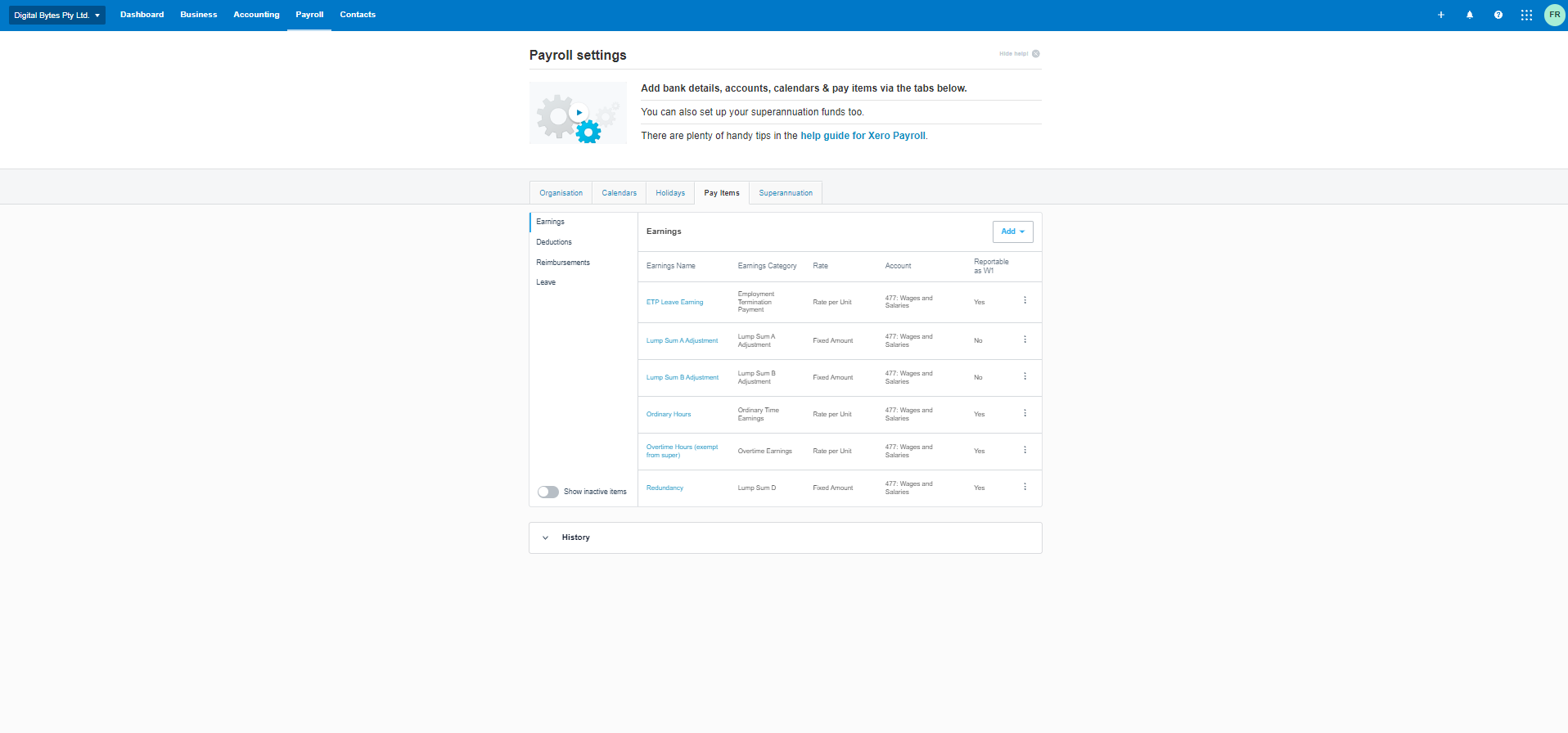Click the Lump Sum D category cell
This screenshot has width=1568, height=733.
point(757,488)
